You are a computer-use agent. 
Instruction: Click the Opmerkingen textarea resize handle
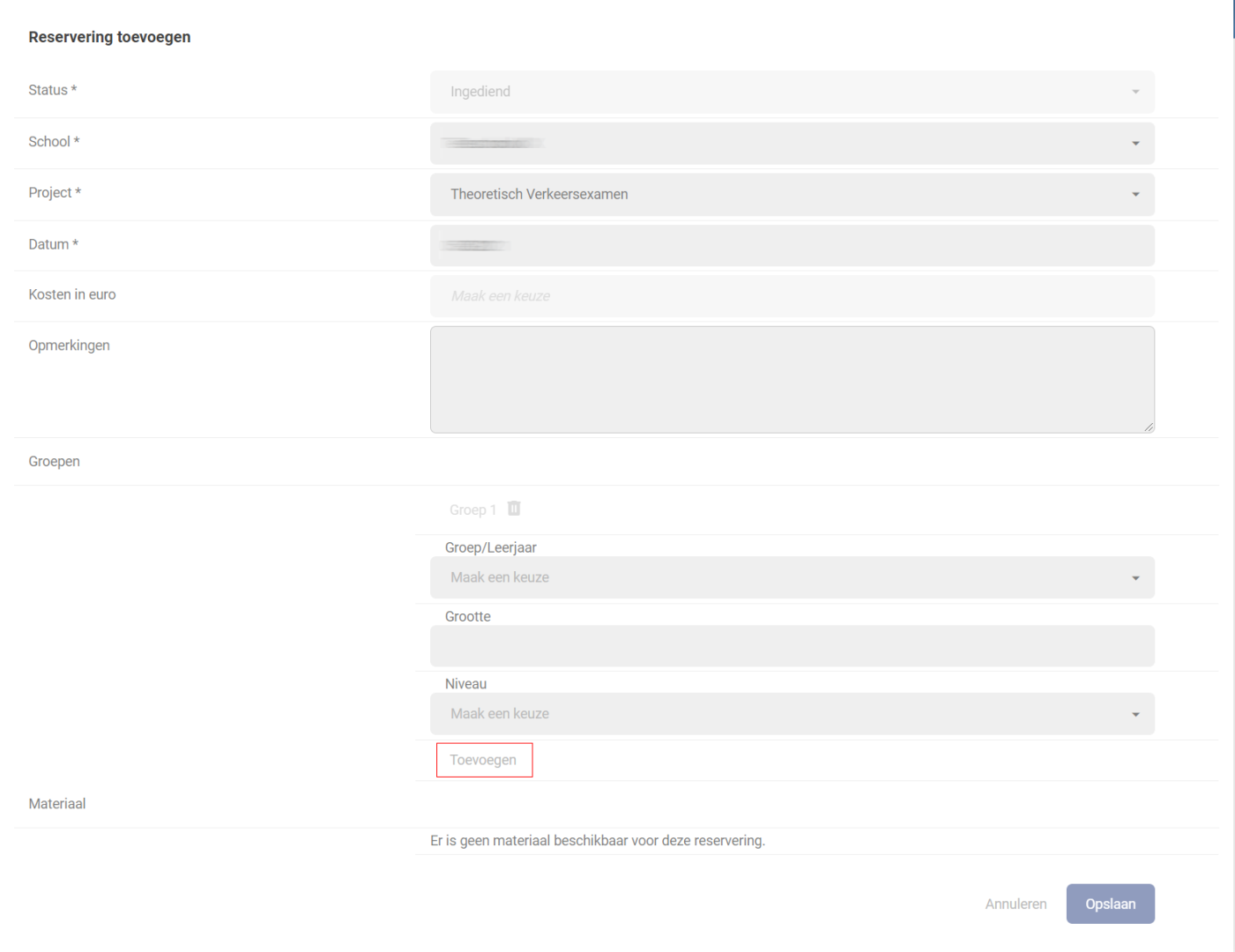click(x=1149, y=428)
